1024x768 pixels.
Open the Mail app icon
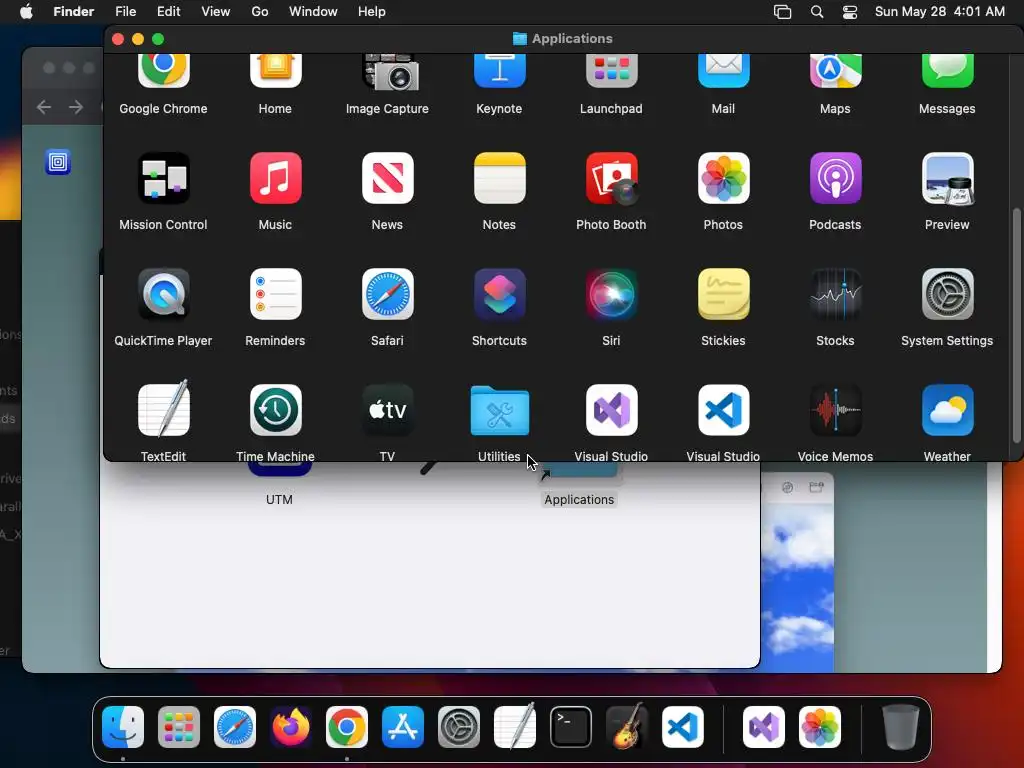coord(724,71)
